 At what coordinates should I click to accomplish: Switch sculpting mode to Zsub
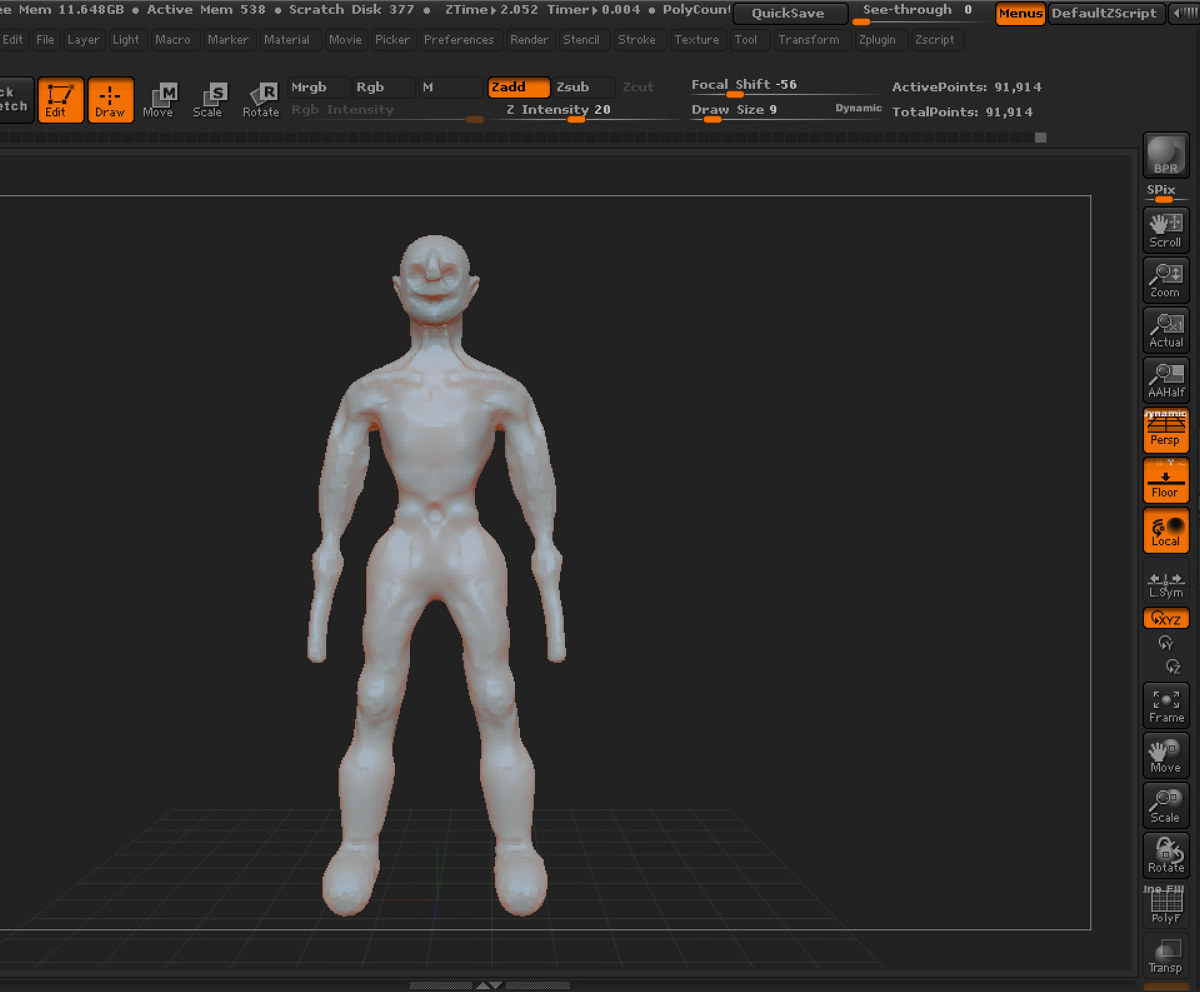(x=583, y=87)
